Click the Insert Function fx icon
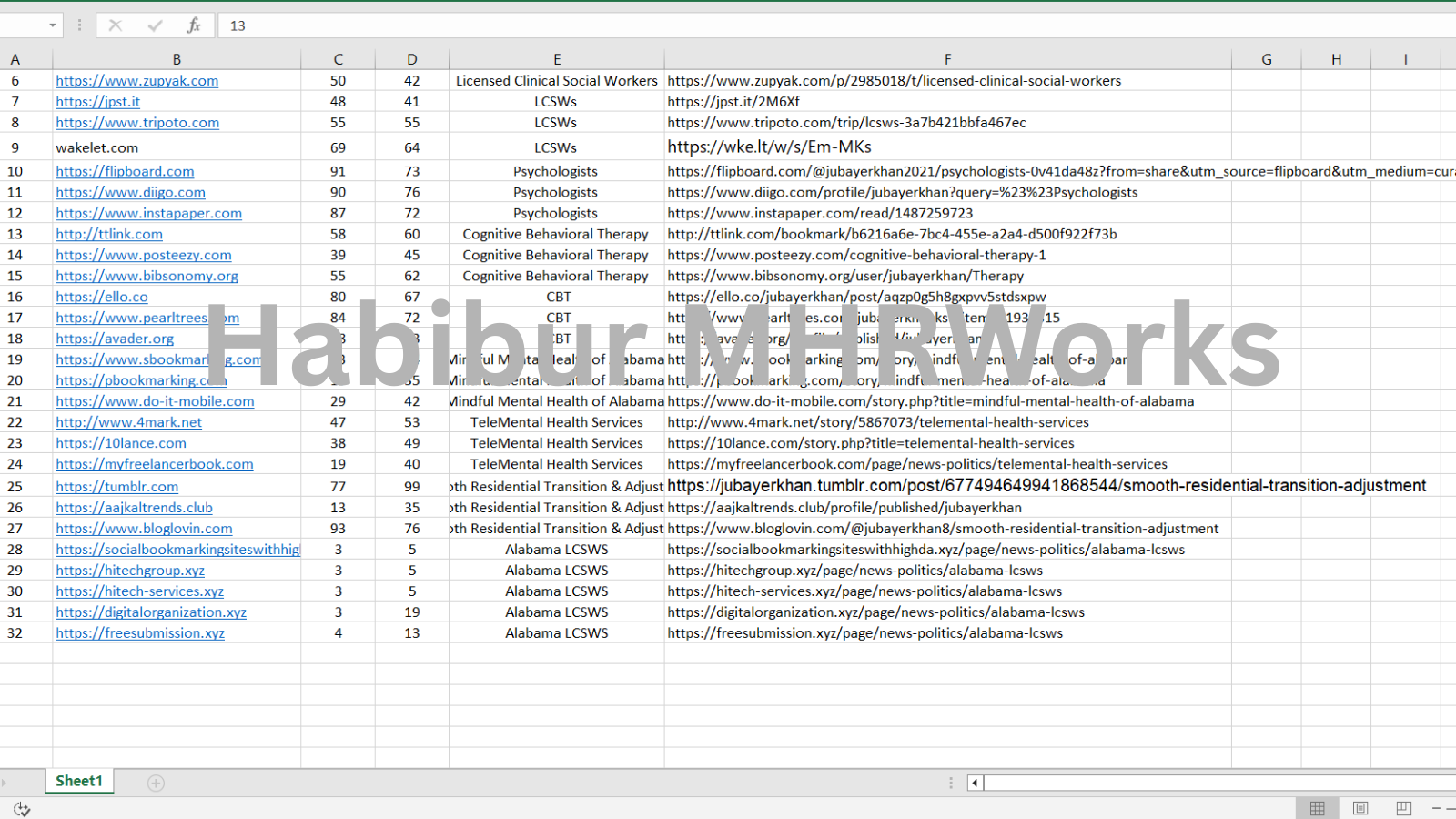This screenshot has width=1456, height=819. click(x=193, y=25)
